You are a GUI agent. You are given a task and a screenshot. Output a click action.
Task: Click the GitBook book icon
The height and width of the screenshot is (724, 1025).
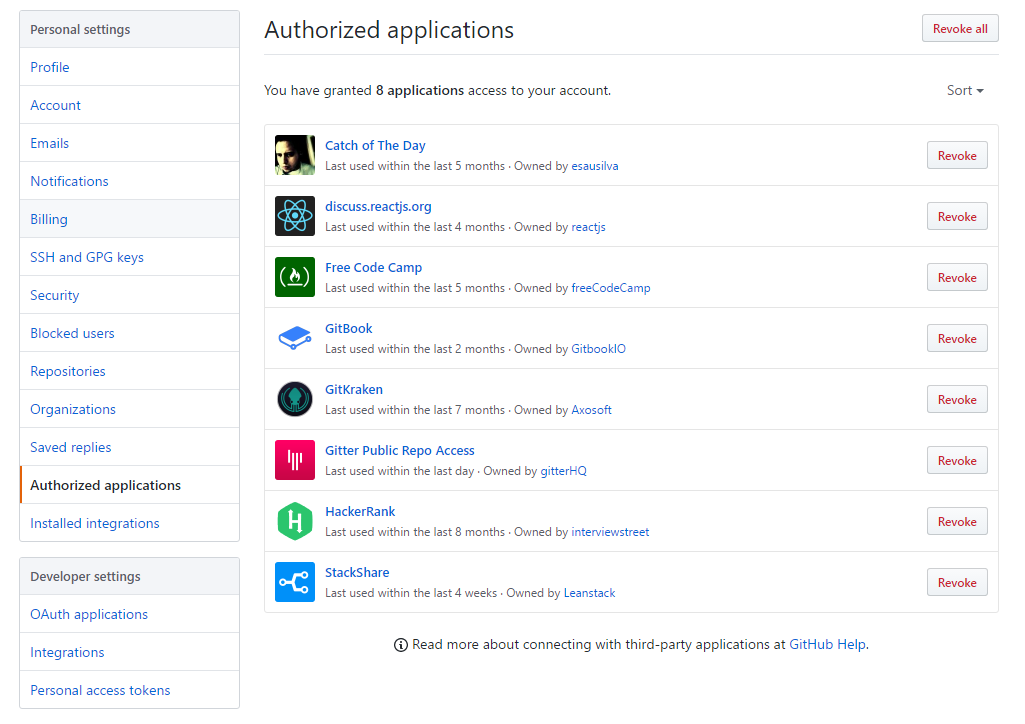pos(294,338)
